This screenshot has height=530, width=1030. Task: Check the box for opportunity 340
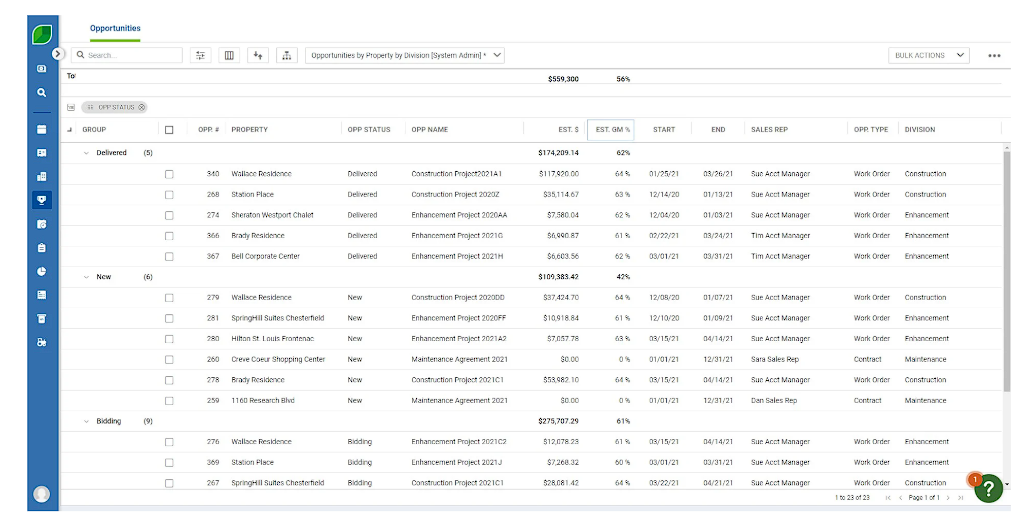[169, 174]
